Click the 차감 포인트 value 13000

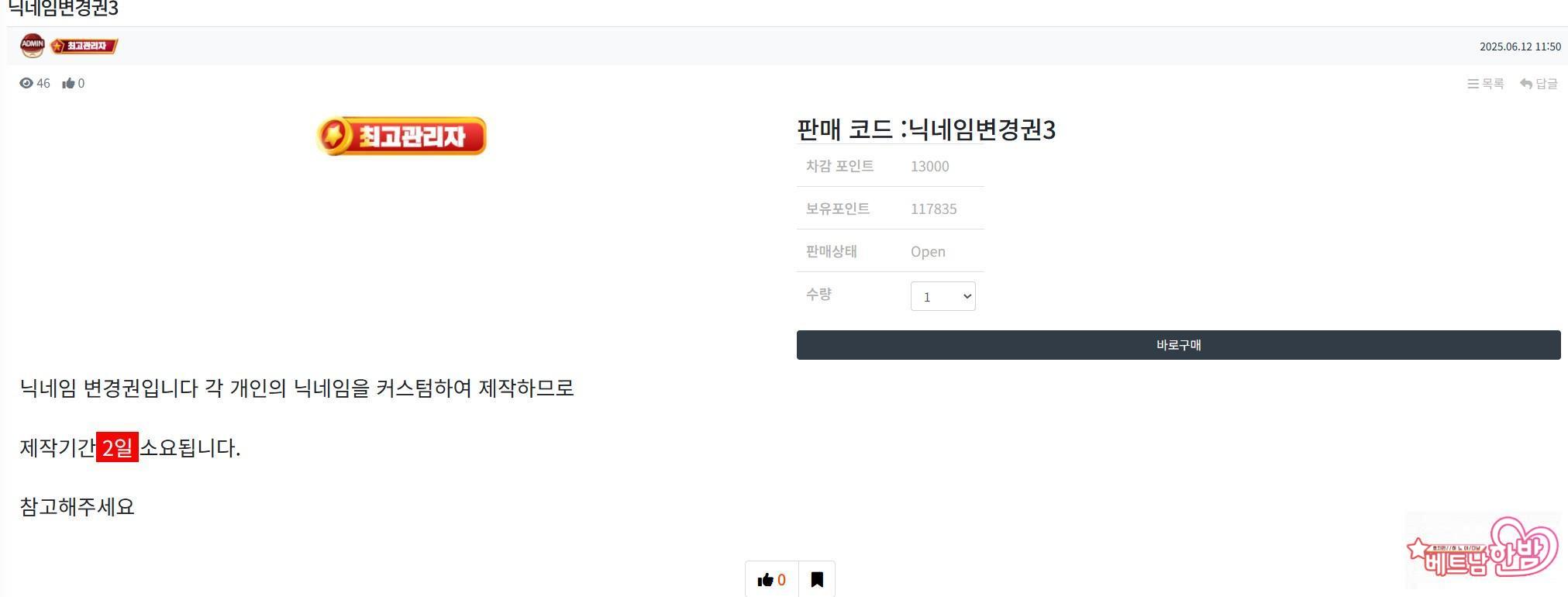coord(929,166)
